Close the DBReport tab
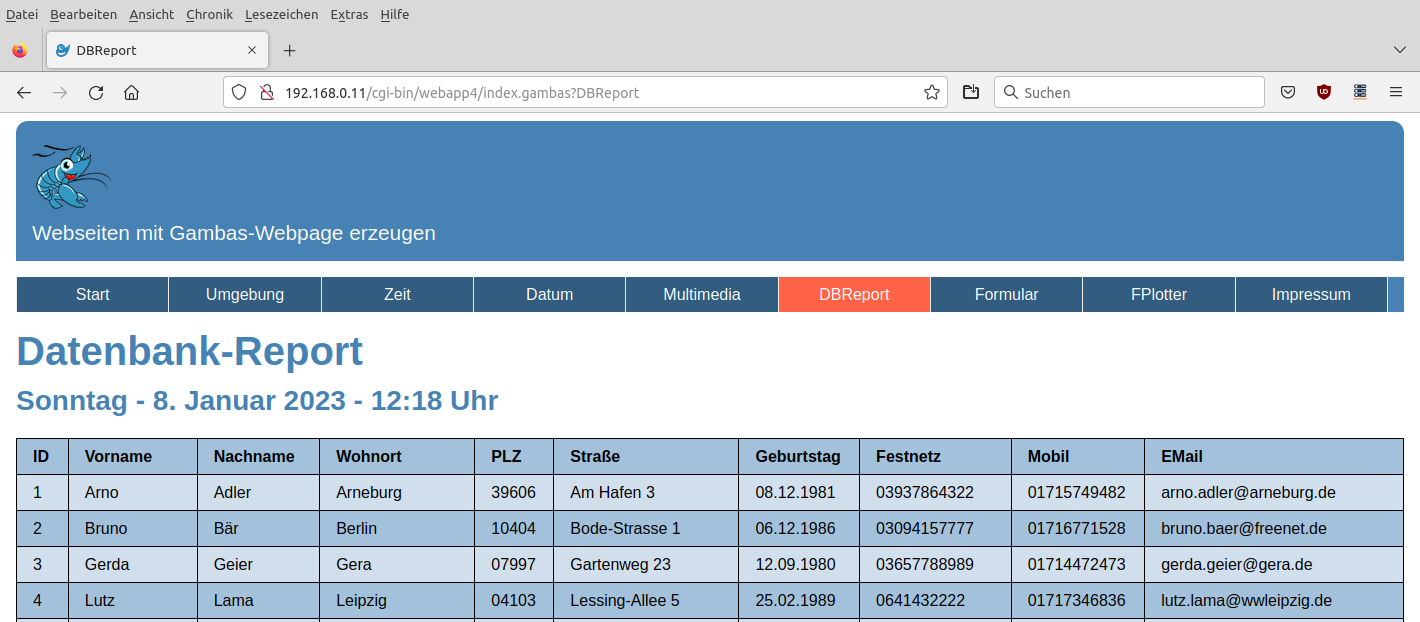The height and width of the screenshot is (622, 1420). pos(252,51)
